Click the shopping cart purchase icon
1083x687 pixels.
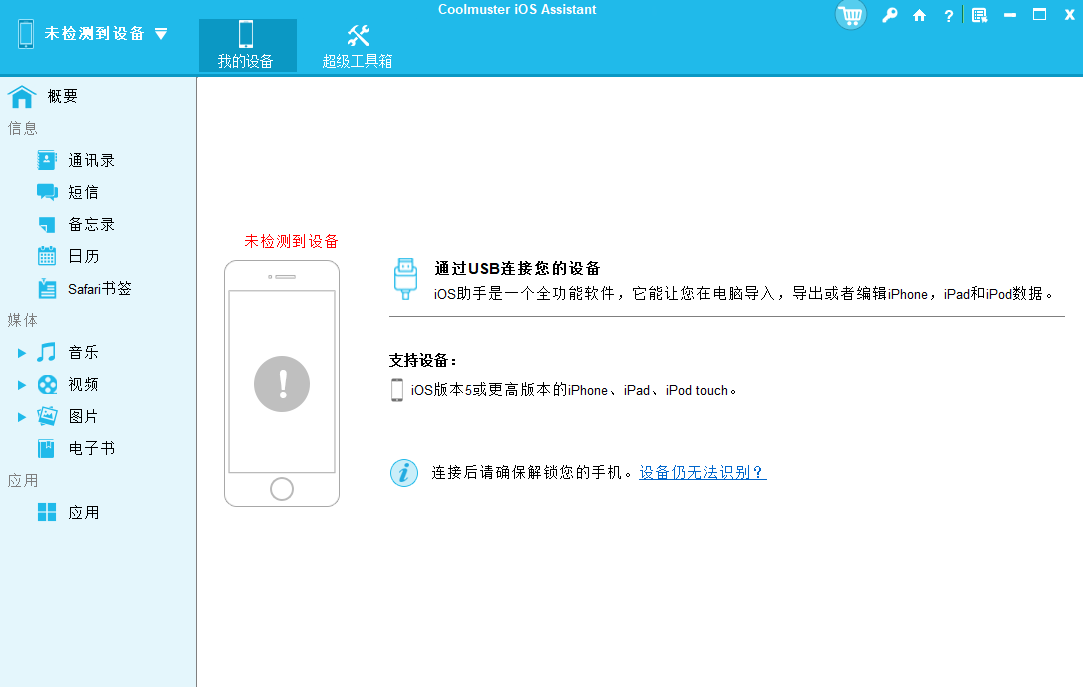[x=851, y=15]
